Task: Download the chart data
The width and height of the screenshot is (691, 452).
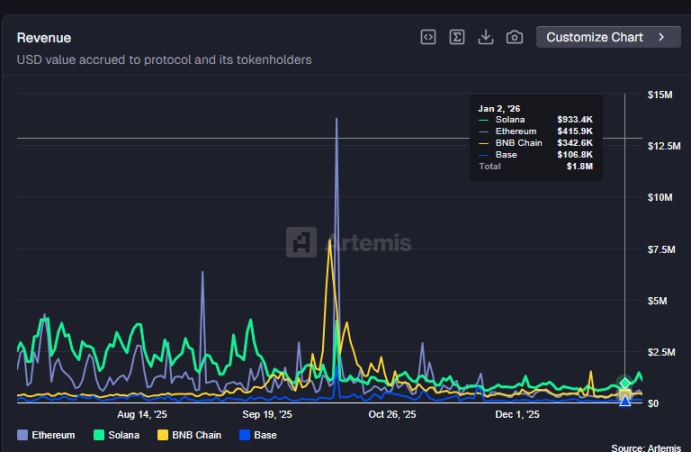Action: [486, 37]
